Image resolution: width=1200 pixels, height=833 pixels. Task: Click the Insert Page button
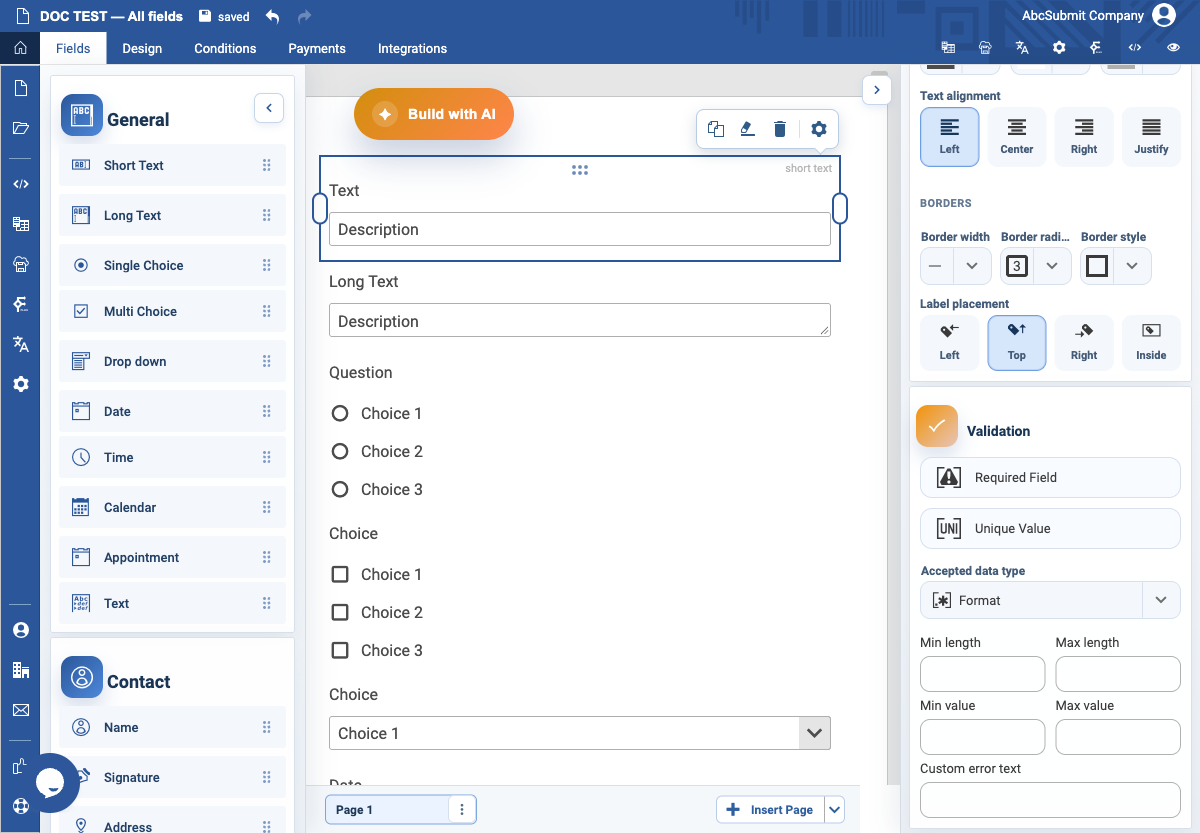(x=771, y=809)
